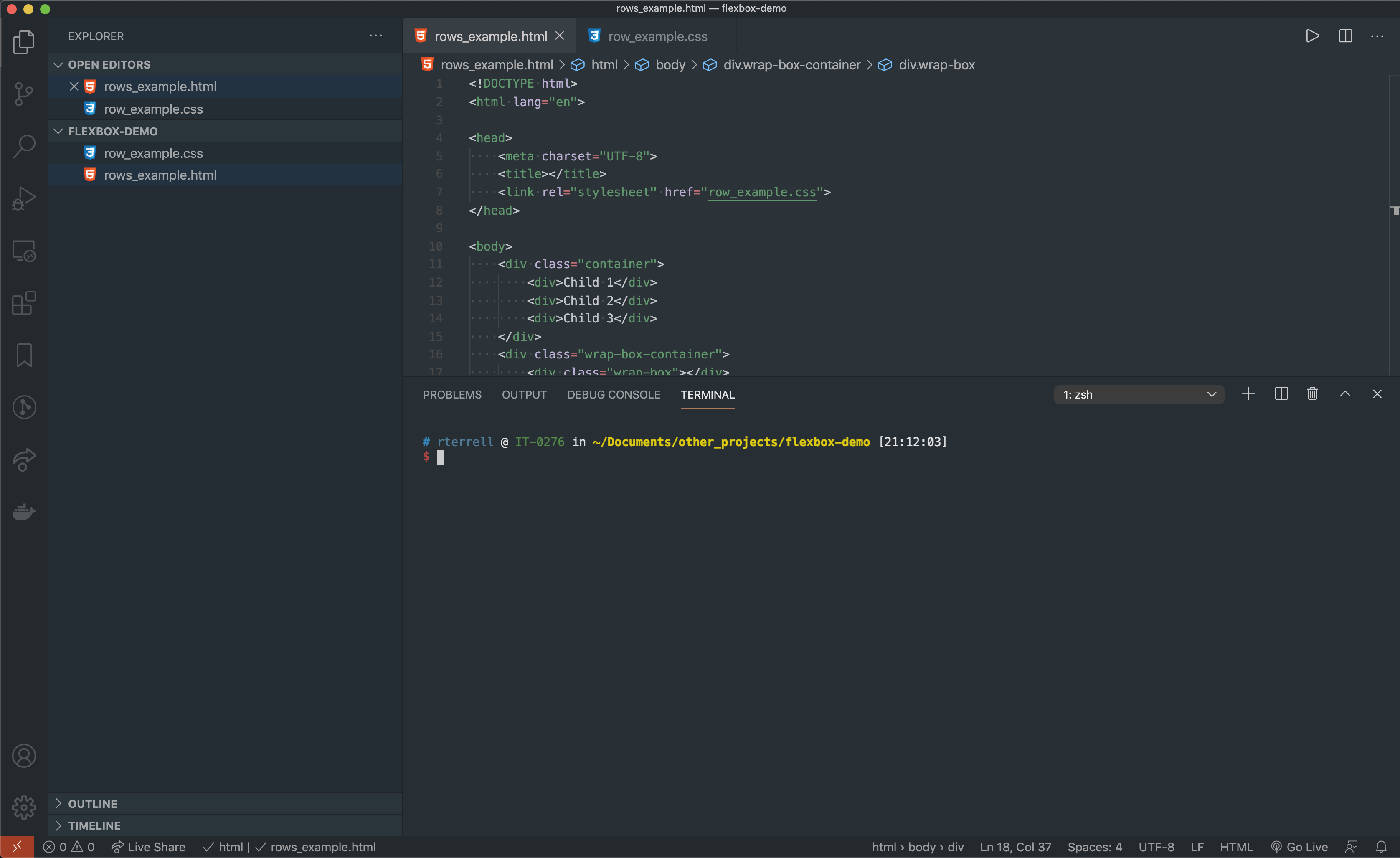1400x858 pixels.
Task: Open the terminal split button
Action: tap(1281, 394)
